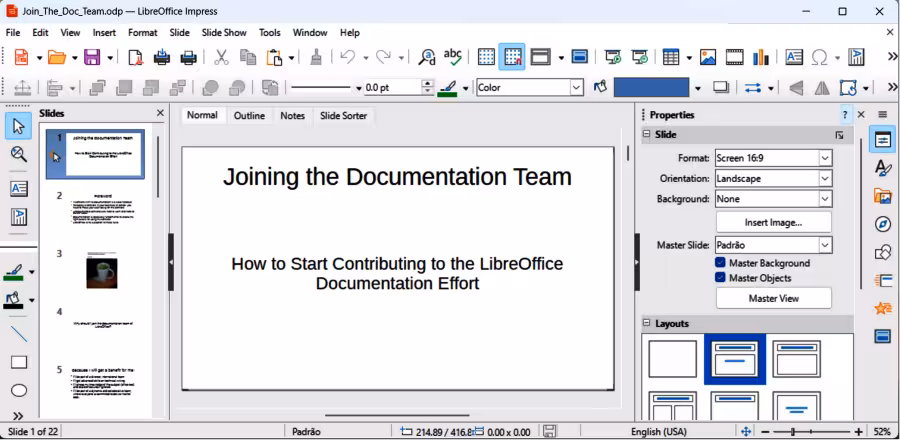Switch to the Outline tab
This screenshot has height=440, width=900.
(x=249, y=115)
